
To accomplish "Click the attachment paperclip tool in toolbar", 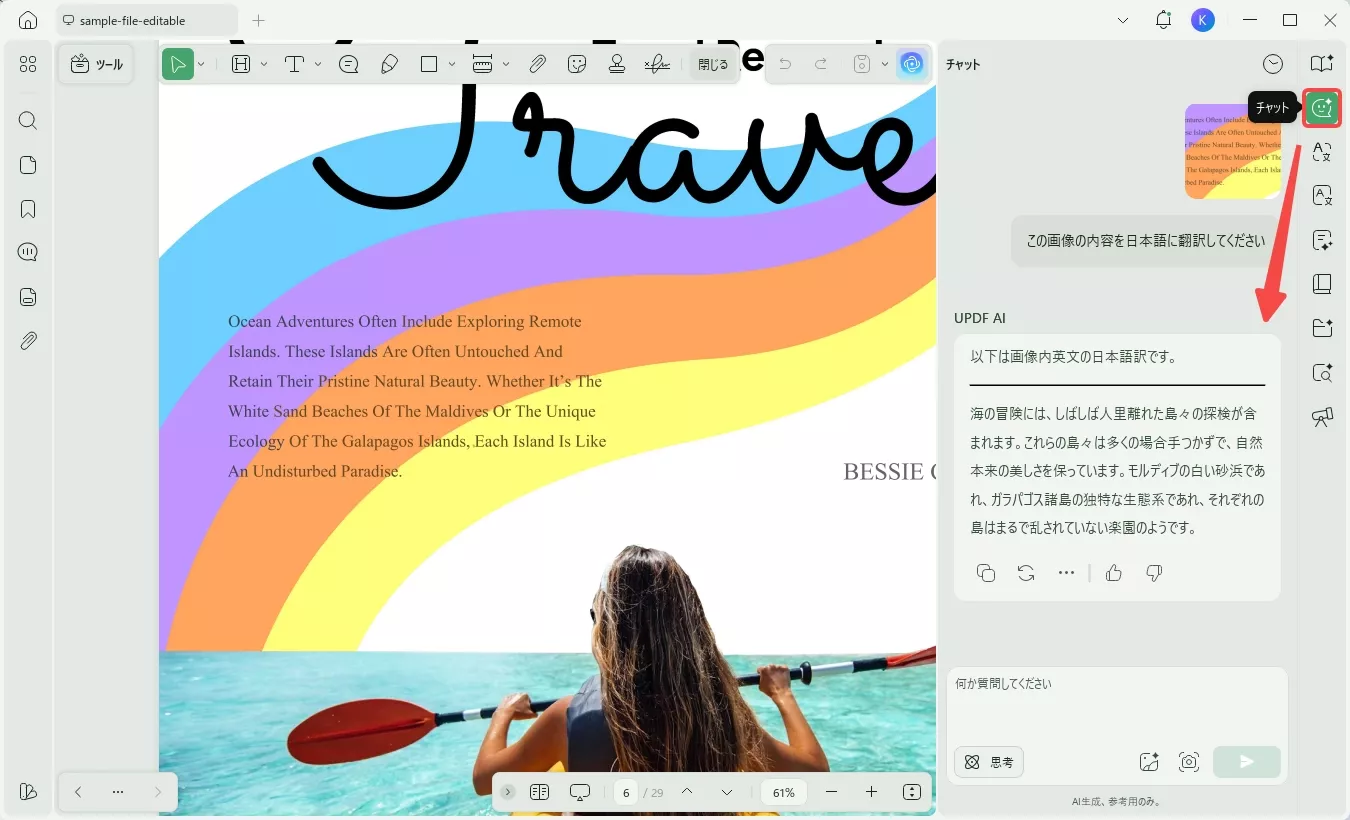I will (x=537, y=64).
